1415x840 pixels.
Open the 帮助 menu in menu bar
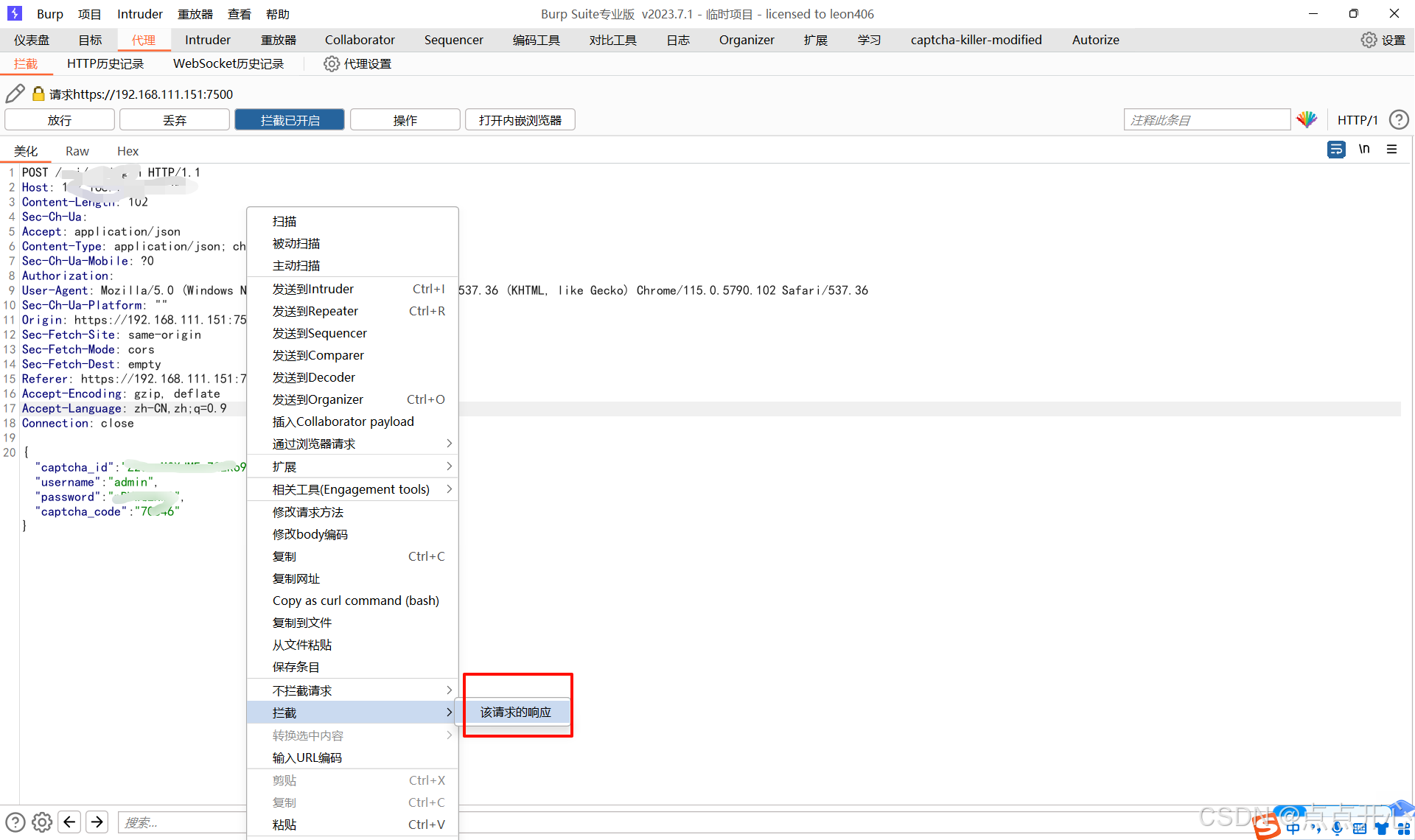coord(278,14)
